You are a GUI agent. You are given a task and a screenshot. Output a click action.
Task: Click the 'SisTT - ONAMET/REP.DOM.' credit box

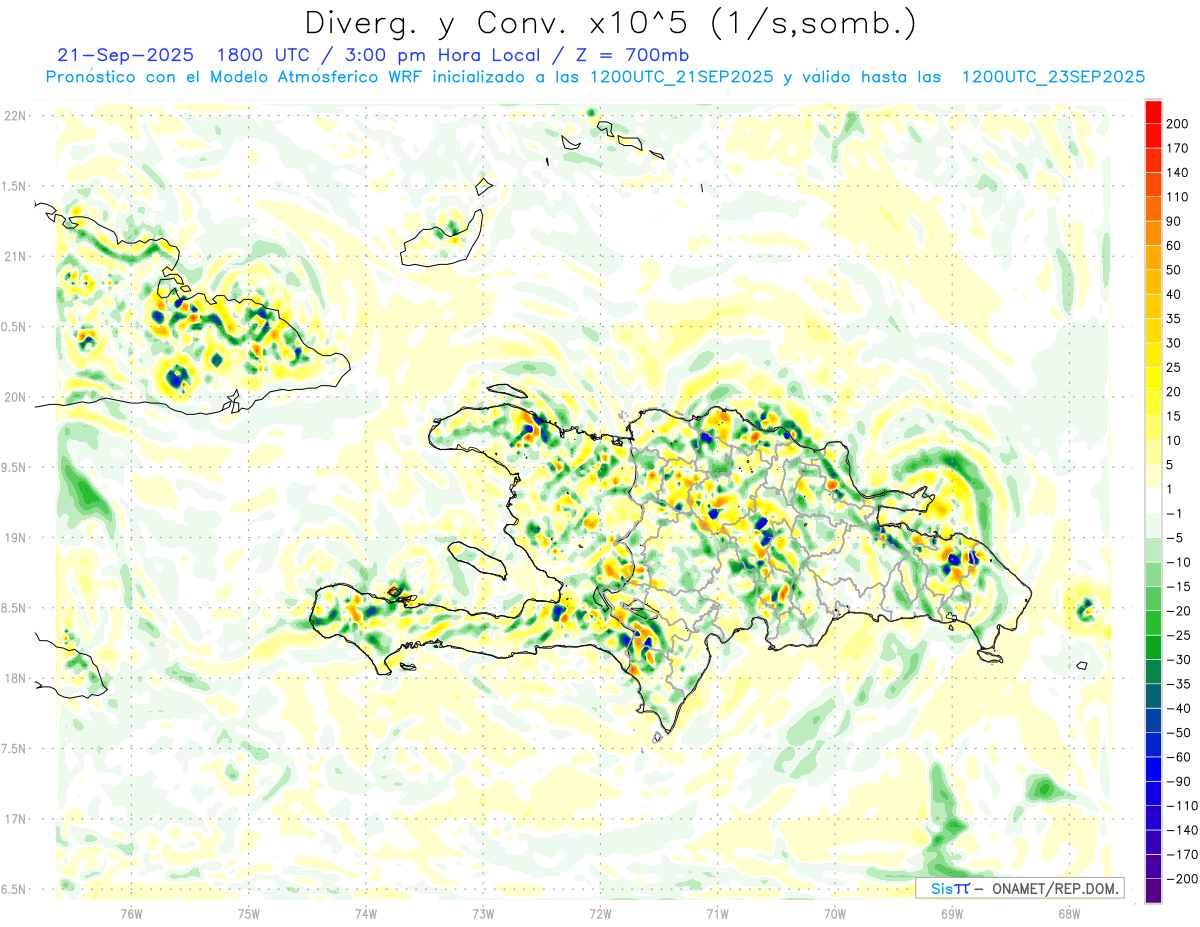[1019, 888]
